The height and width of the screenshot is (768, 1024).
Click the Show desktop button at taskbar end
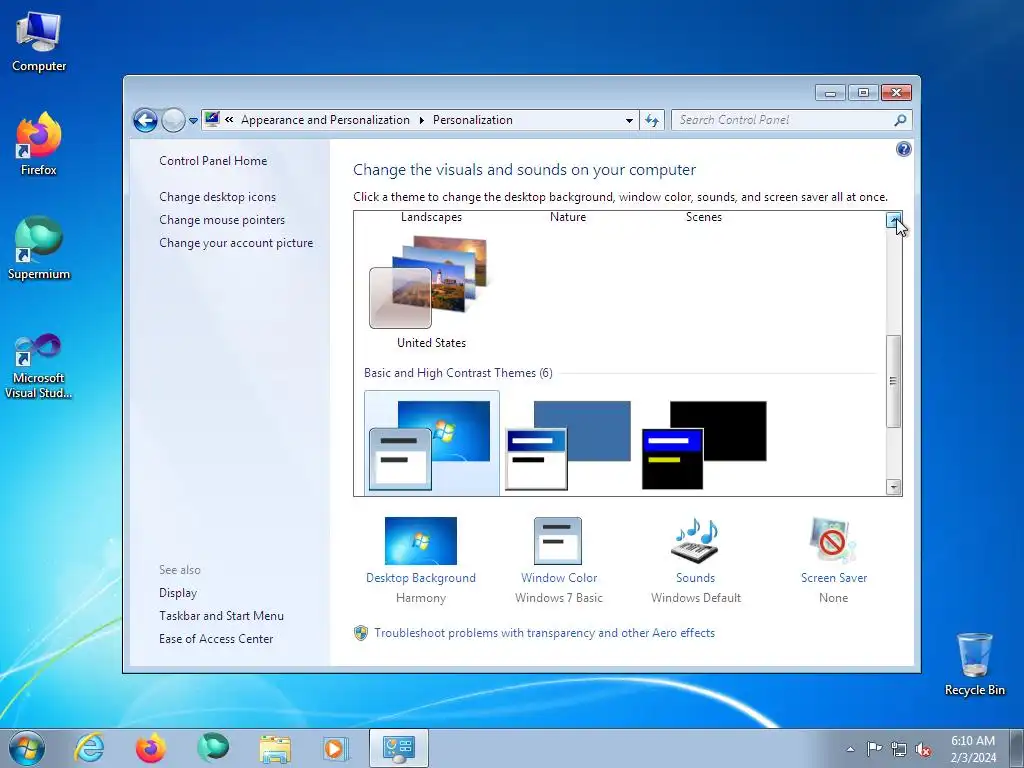point(1017,748)
